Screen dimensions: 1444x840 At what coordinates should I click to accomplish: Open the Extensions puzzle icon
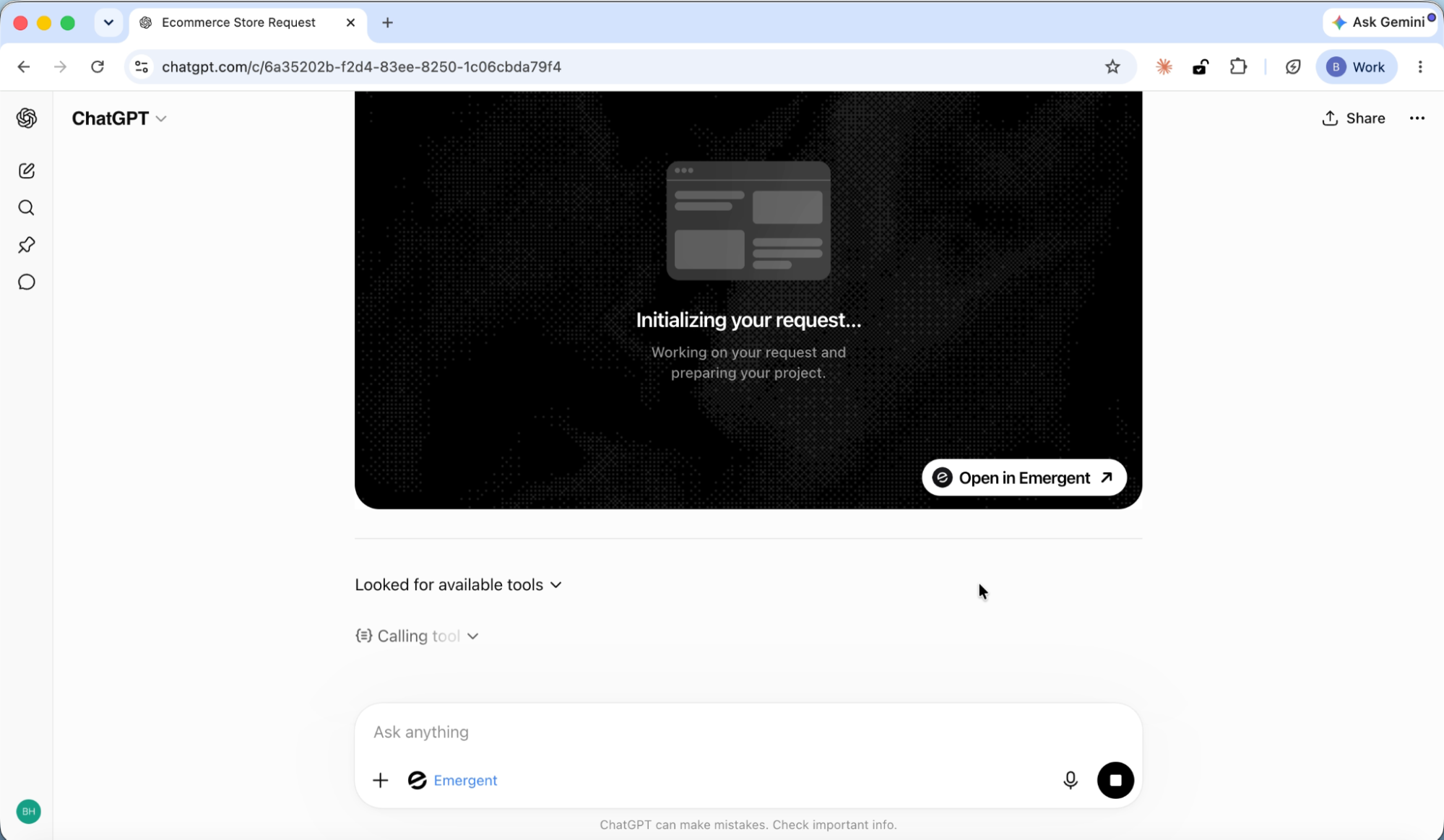click(x=1238, y=66)
